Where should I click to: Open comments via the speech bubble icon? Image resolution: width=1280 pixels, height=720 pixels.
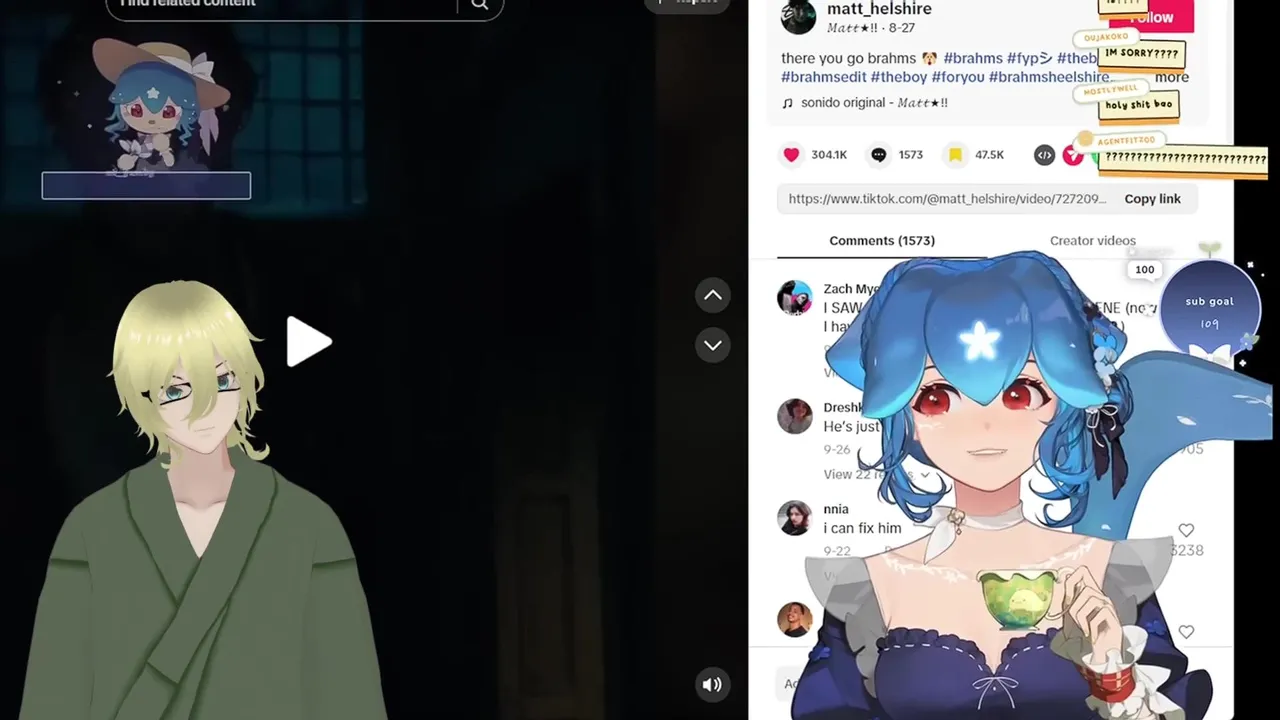tap(878, 155)
